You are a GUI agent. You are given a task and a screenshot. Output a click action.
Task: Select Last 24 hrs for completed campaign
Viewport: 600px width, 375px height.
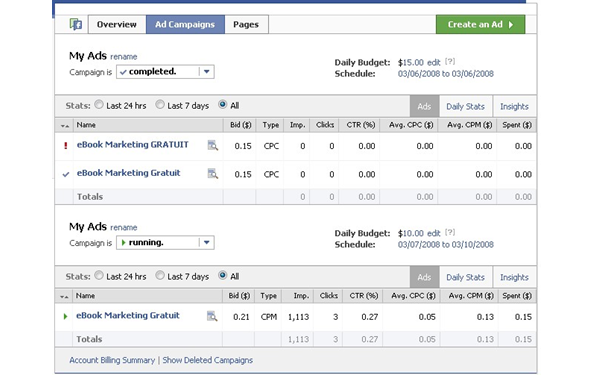pyautogui.click(x=99, y=104)
